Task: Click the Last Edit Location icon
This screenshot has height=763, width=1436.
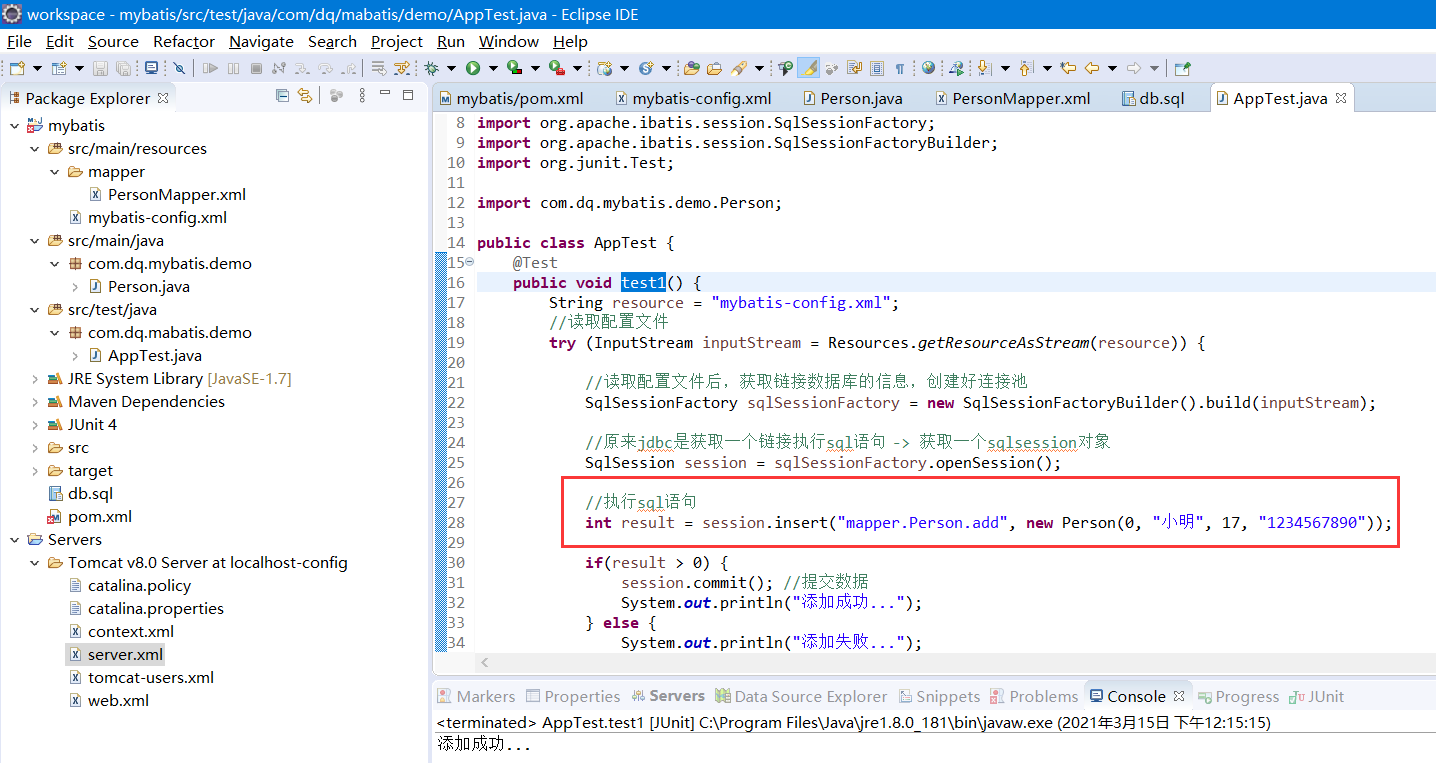Action: coord(1068,68)
